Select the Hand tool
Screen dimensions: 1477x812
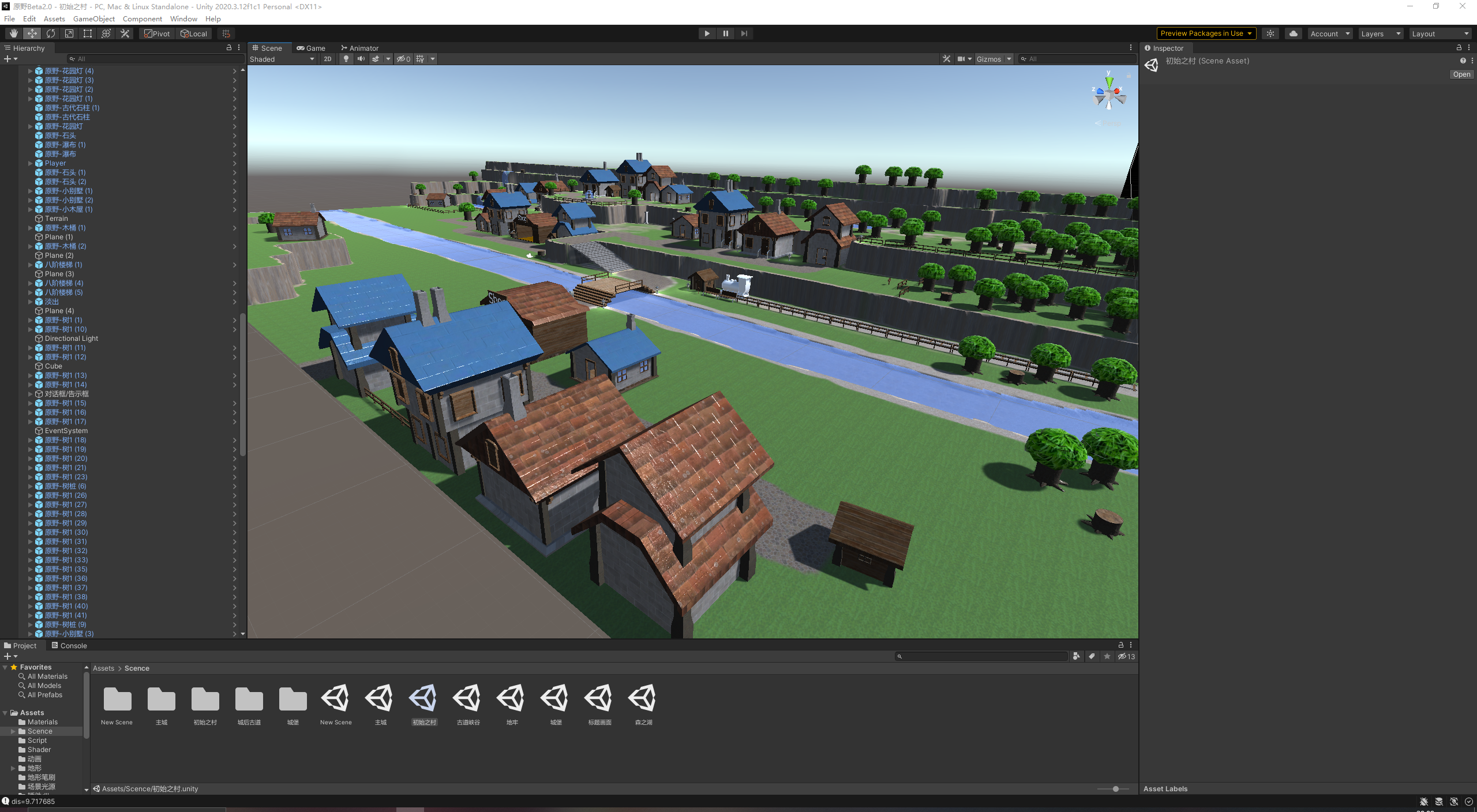[13, 33]
